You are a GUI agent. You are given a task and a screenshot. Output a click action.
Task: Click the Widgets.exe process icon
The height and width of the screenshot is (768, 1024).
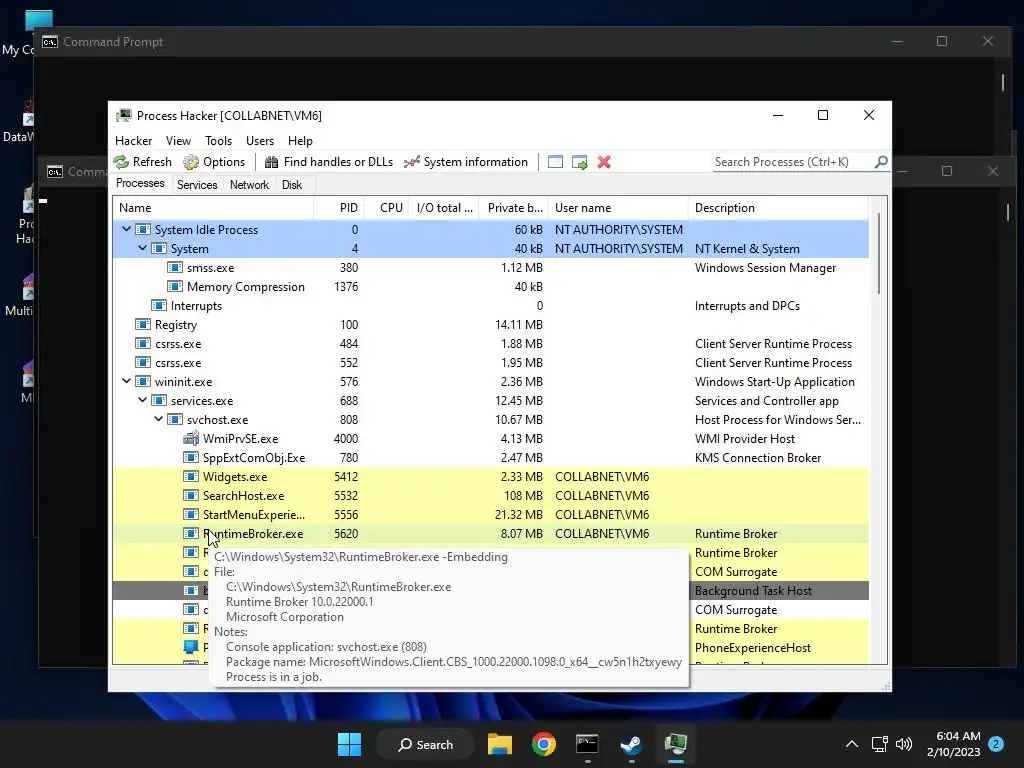pos(191,477)
